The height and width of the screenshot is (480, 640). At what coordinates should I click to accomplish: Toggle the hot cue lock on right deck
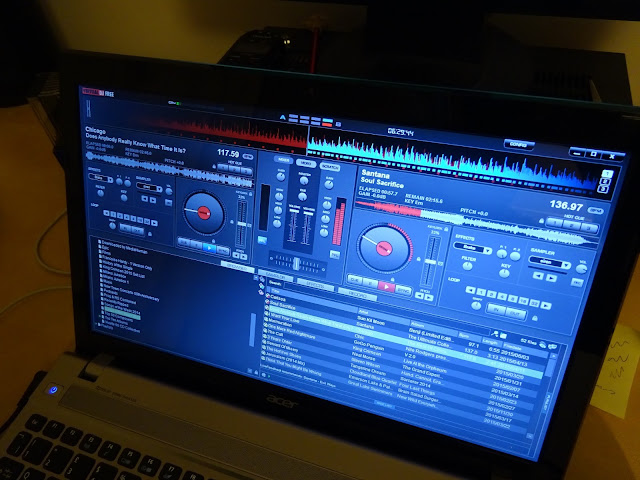tap(541, 221)
